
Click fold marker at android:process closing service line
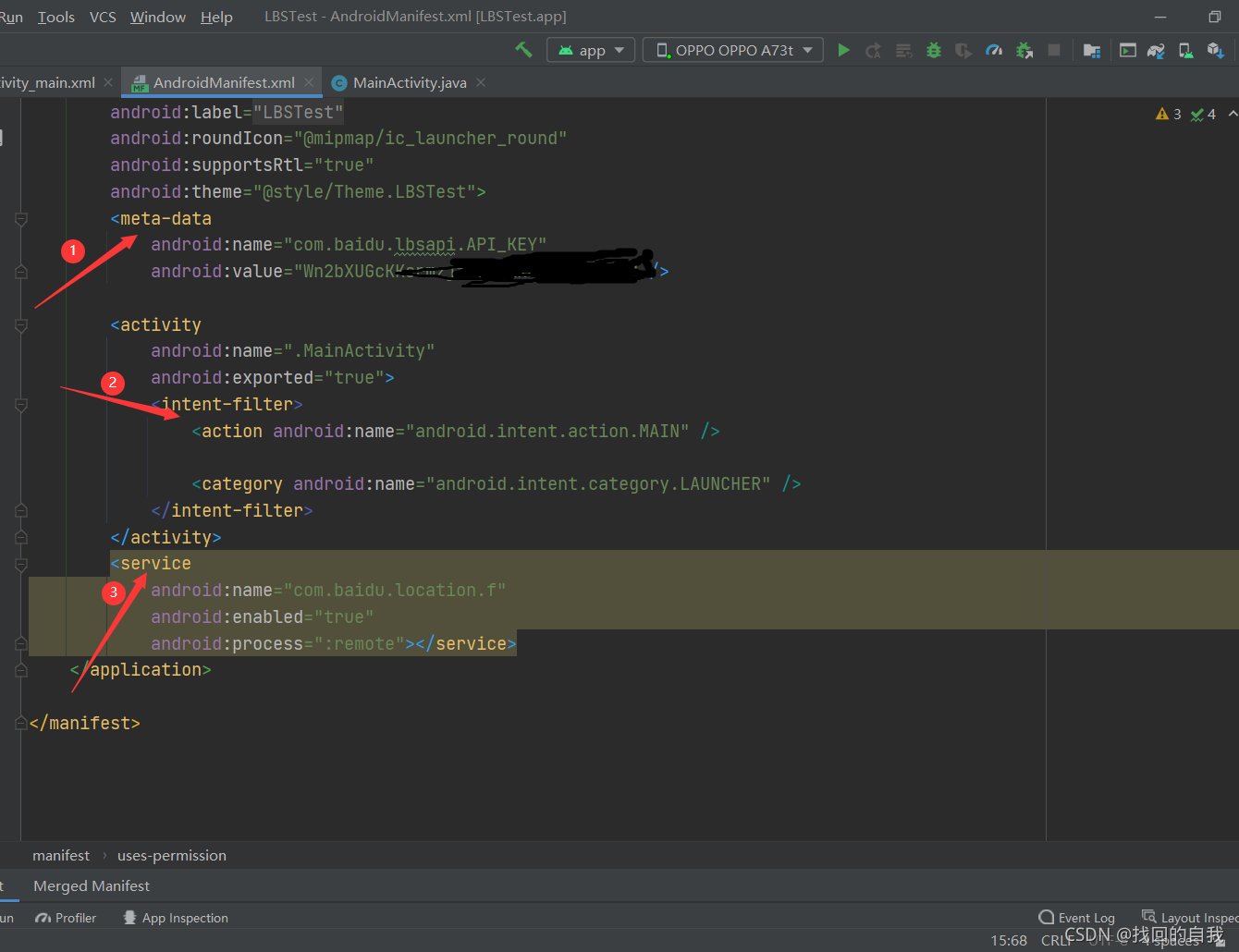(x=21, y=643)
